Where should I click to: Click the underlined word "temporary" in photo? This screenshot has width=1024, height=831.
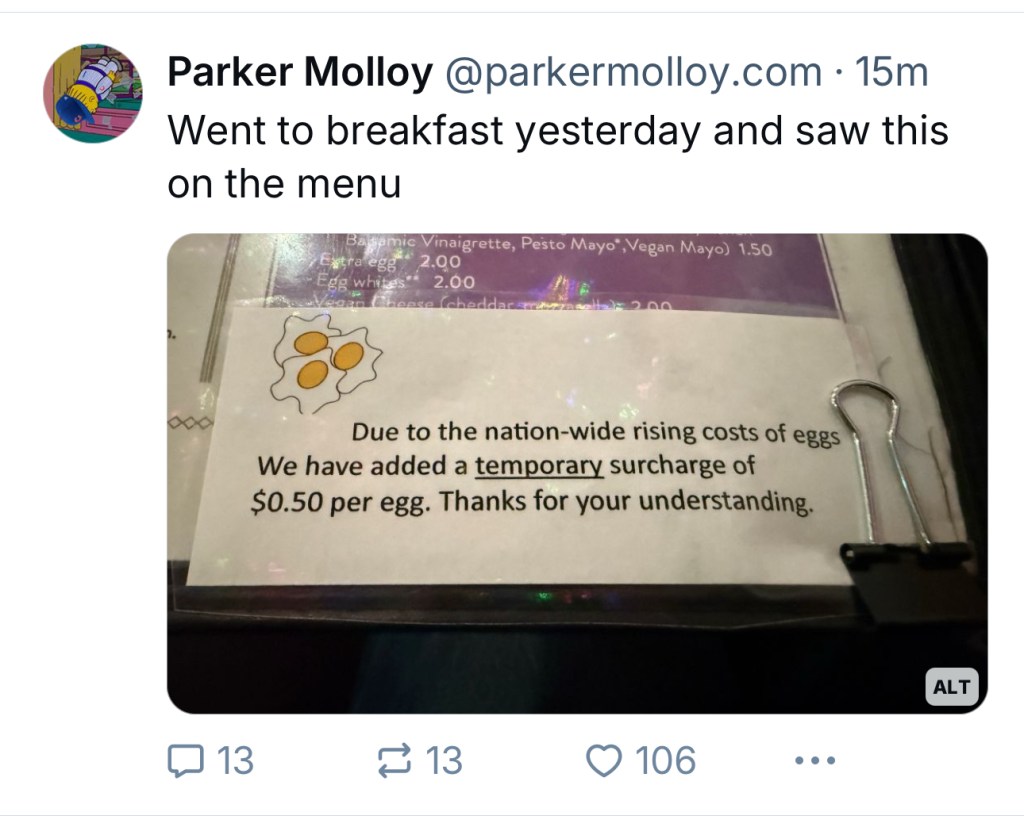tap(539, 466)
